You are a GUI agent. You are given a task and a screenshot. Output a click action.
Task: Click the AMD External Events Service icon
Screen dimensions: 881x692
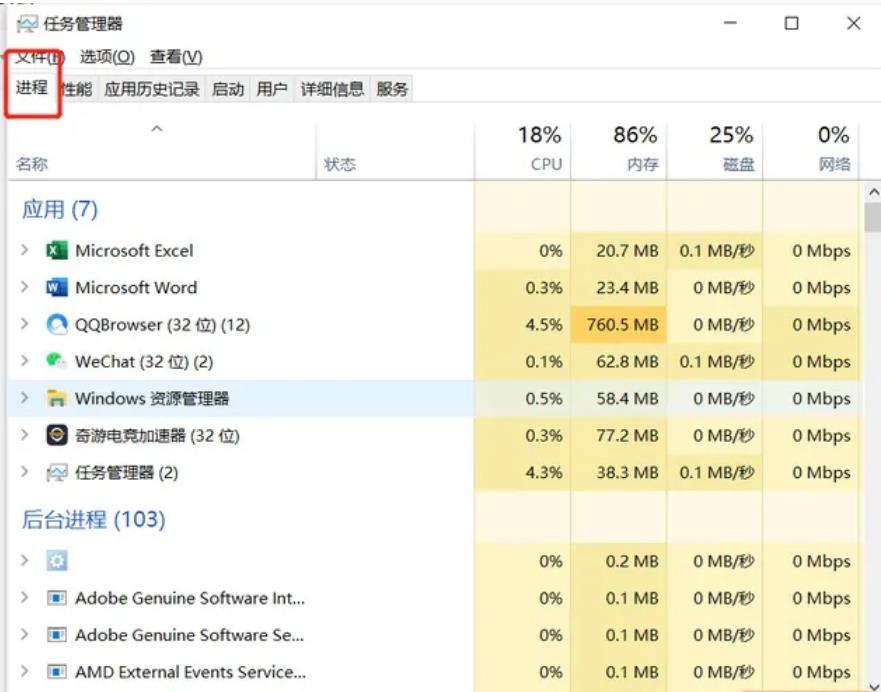click(x=57, y=672)
